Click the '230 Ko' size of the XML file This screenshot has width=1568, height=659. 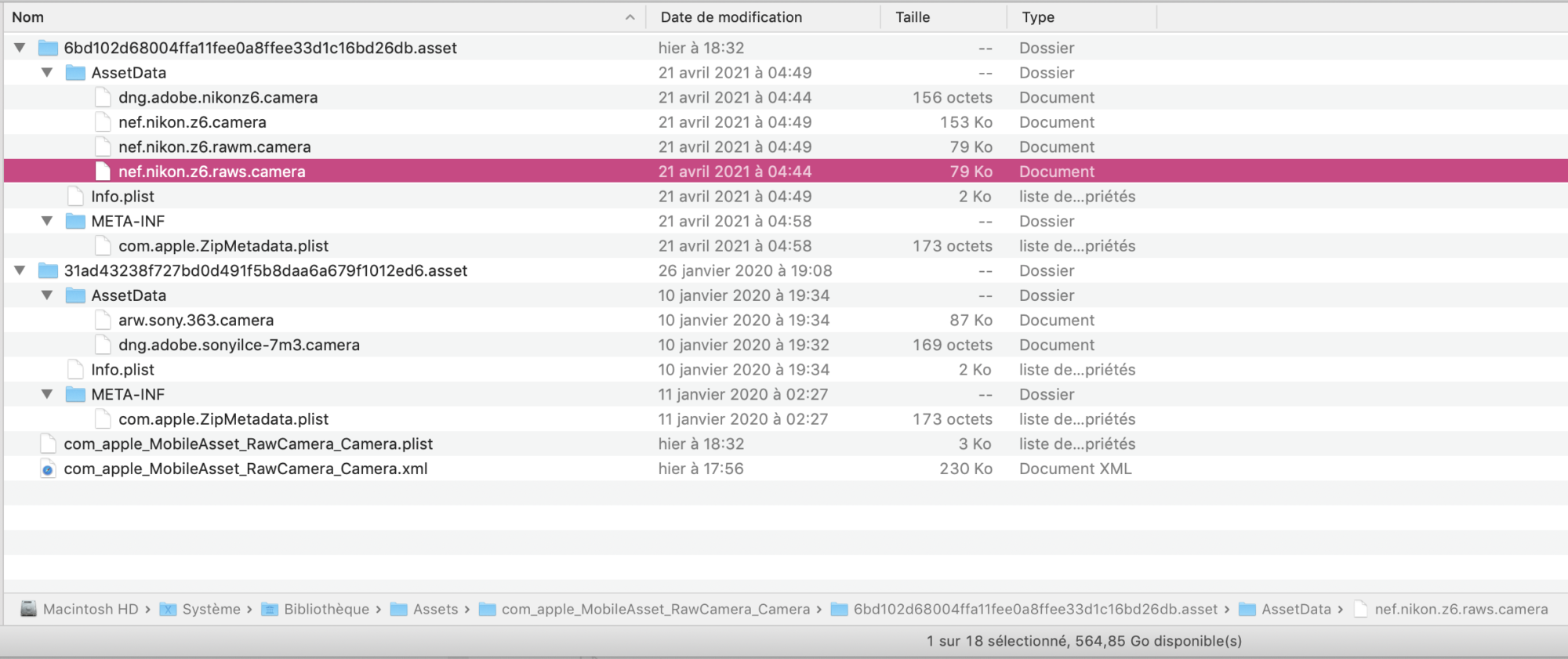[x=966, y=469]
